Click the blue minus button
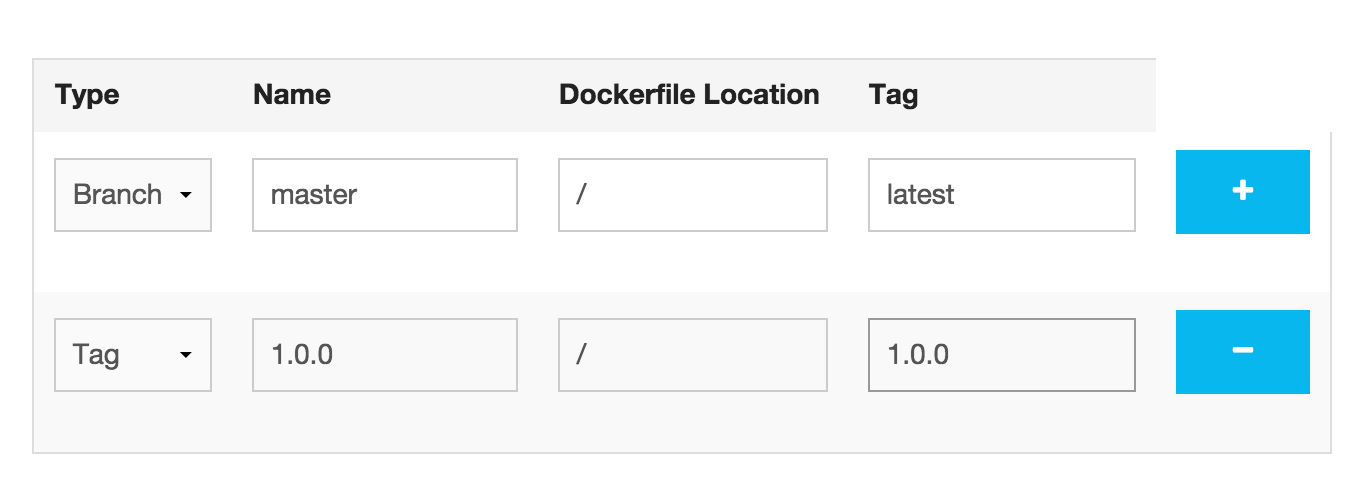The image size is (1364, 482). coord(1242,352)
